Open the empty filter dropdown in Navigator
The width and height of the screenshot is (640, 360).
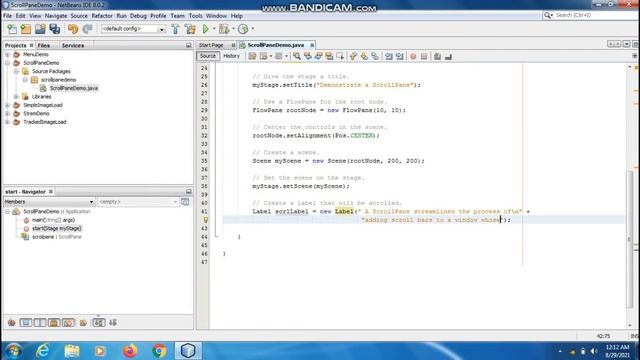point(175,202)
